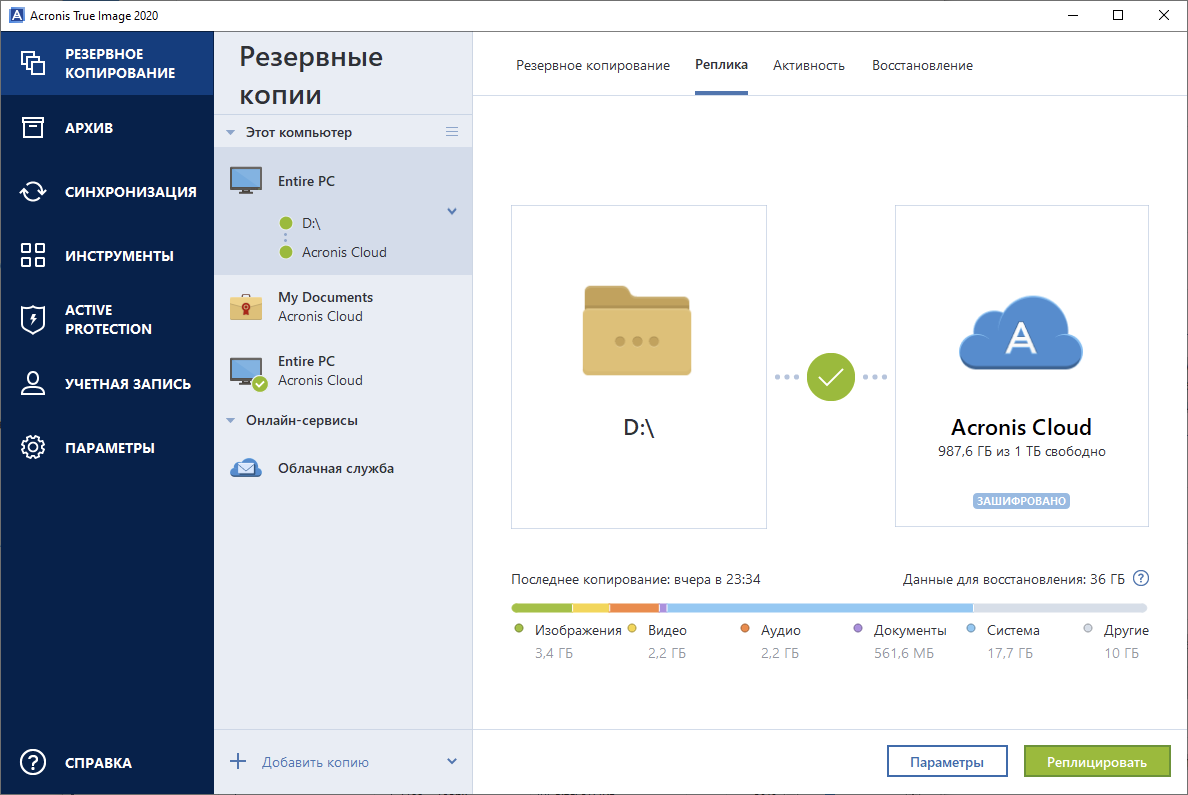This screenshot has width=1188, height=795.
Task: Open the Добавить копию dropdown arrow
Action: (x=452, y=762)
